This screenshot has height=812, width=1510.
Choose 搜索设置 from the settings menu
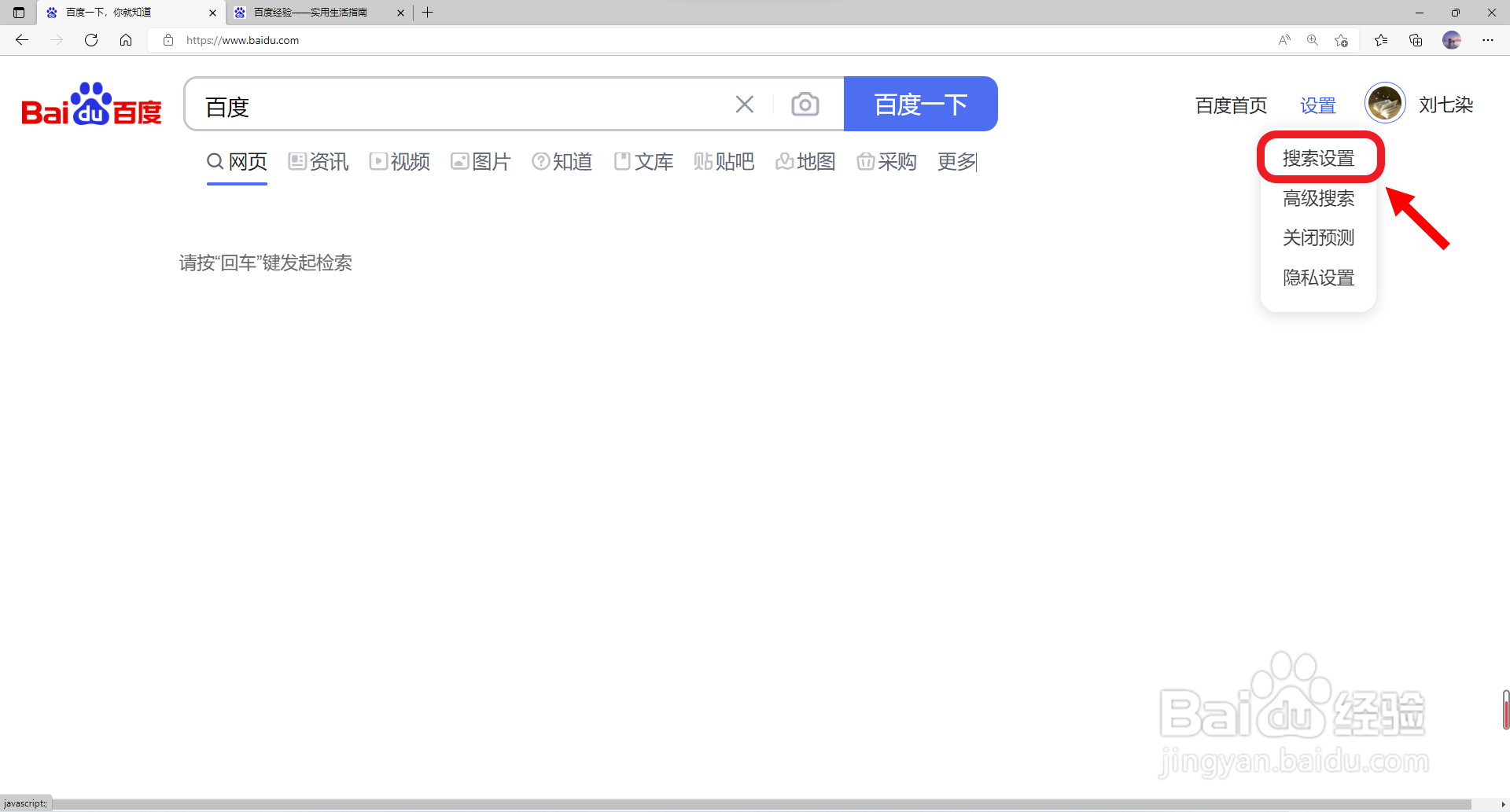1318,158
